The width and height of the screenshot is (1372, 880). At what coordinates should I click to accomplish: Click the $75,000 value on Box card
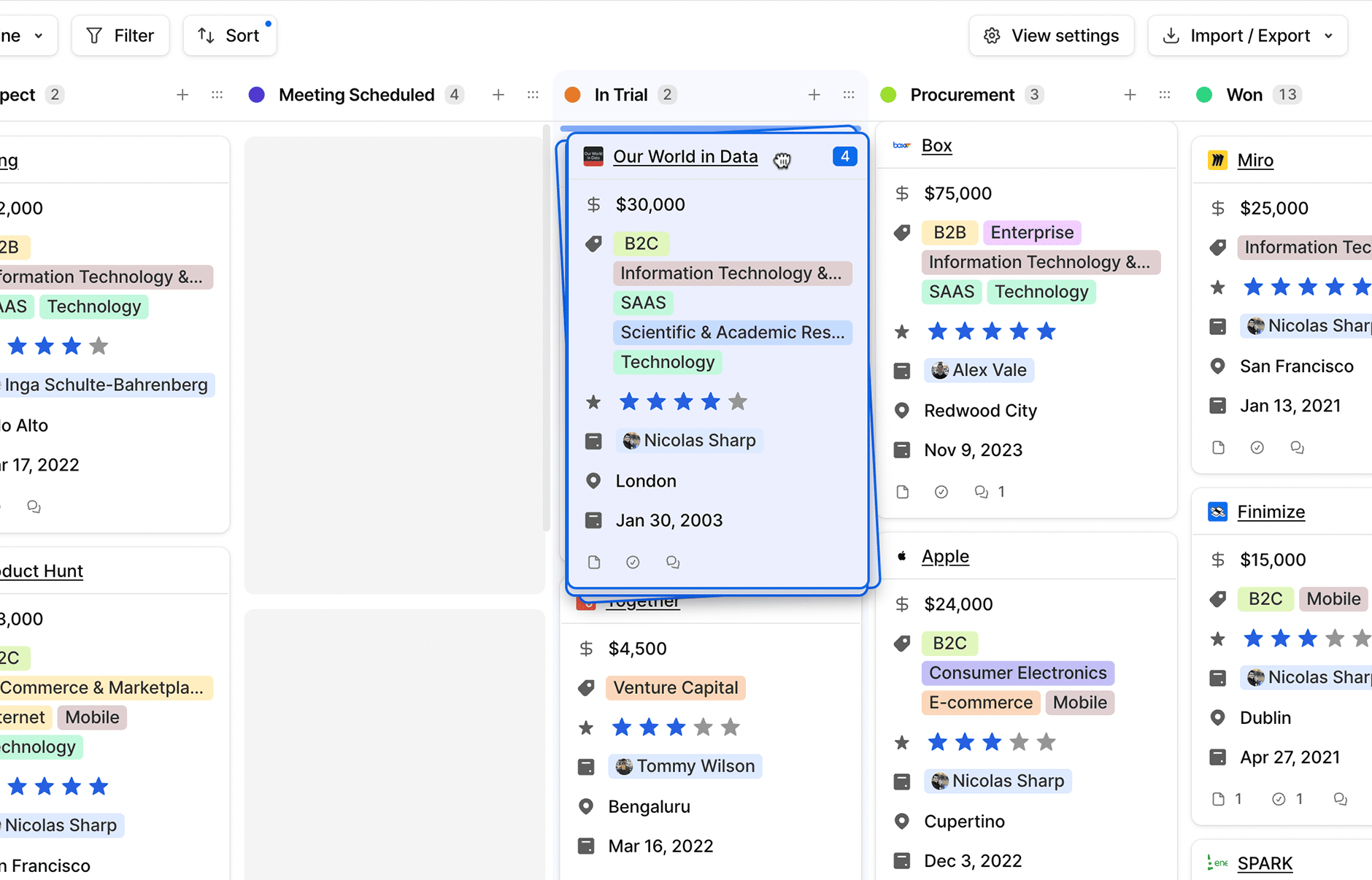click(x=957, y=193)
